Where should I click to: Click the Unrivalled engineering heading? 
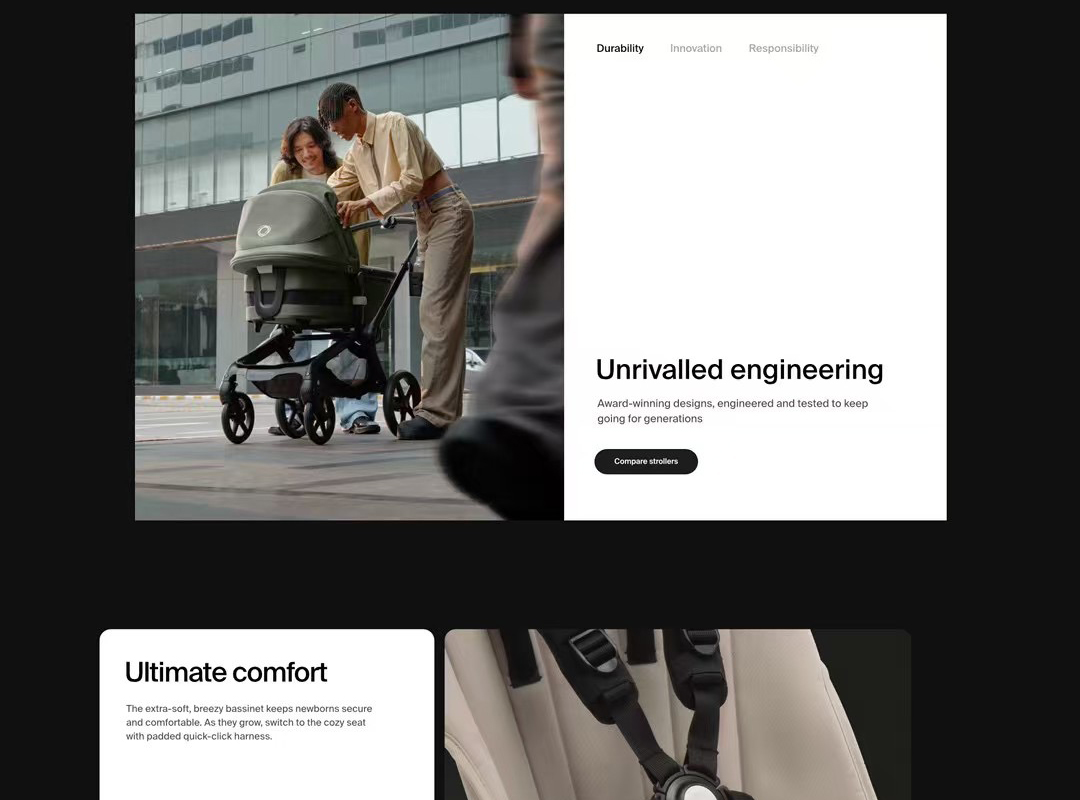click(x=739, y=370)
